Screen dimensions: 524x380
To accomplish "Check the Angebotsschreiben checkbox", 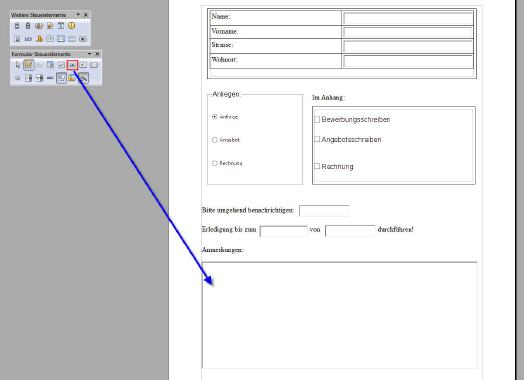I will pos(317,139).
